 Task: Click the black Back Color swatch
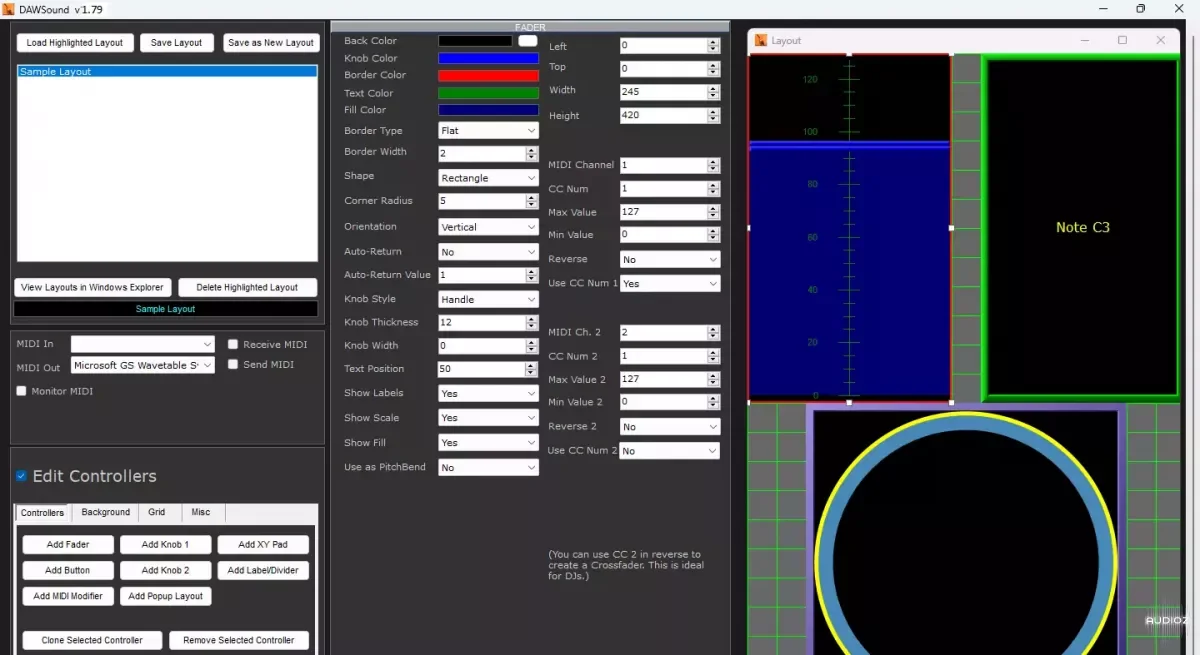(x=475, y=41)
